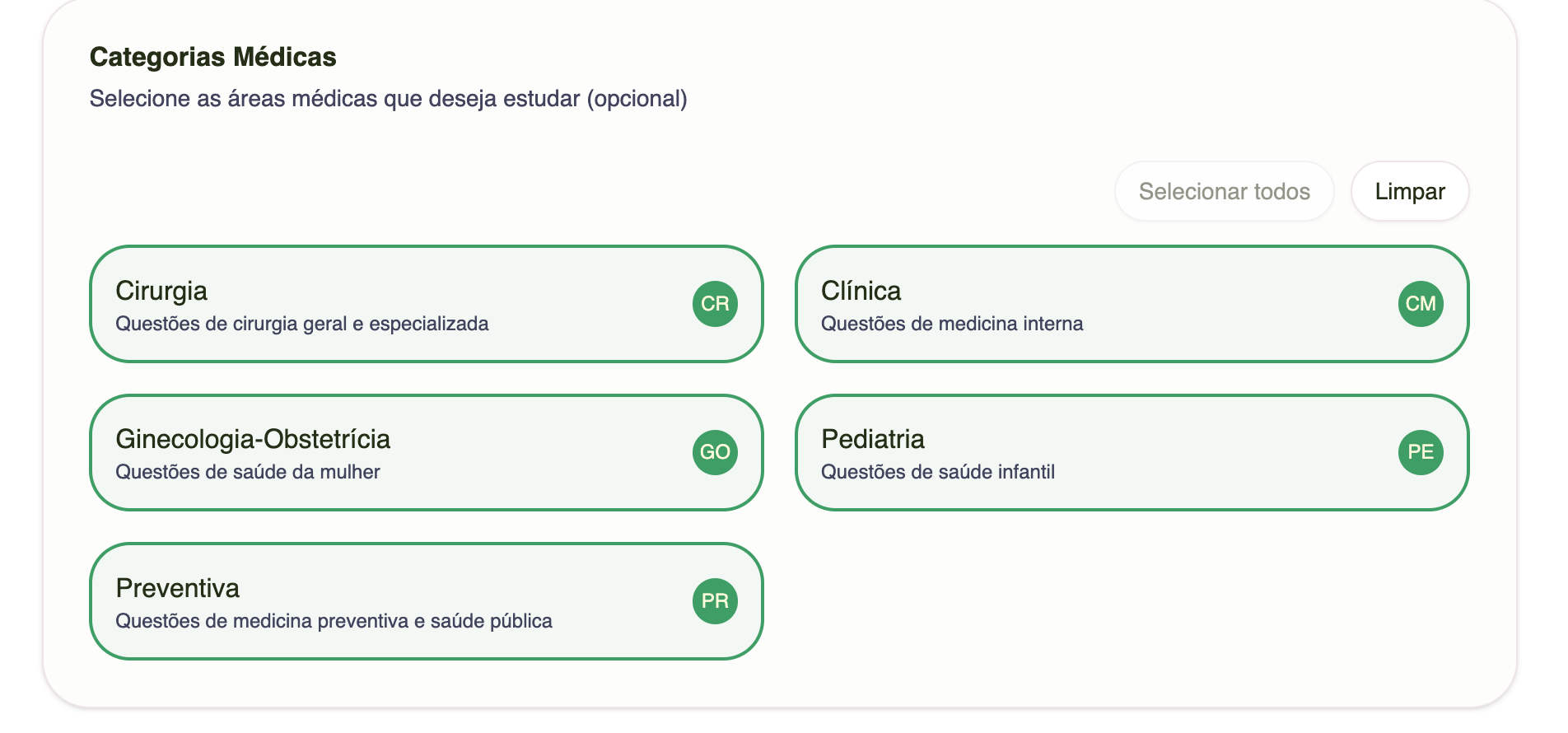1568x733 pixels.
Task: Click the "Questões de medicina interna" description
Action: point(952,324)
